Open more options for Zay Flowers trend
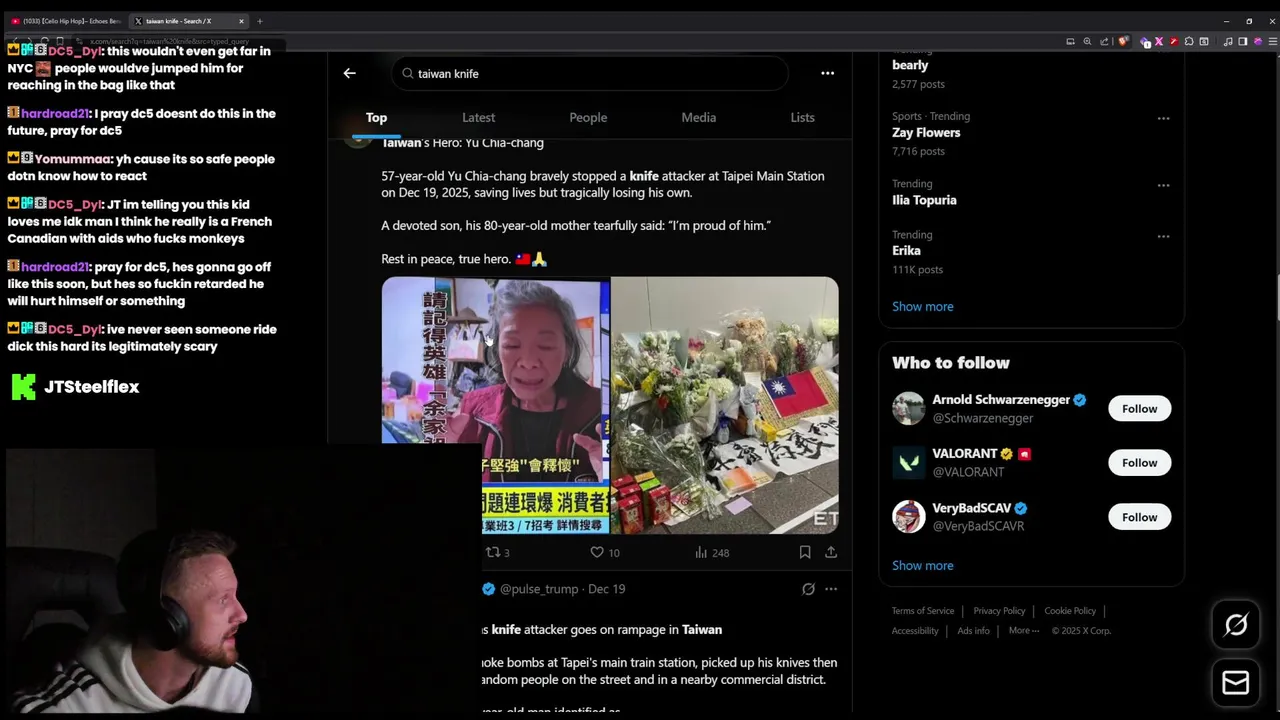Viewport: 1280px width, 720px height. (1163, 118)
